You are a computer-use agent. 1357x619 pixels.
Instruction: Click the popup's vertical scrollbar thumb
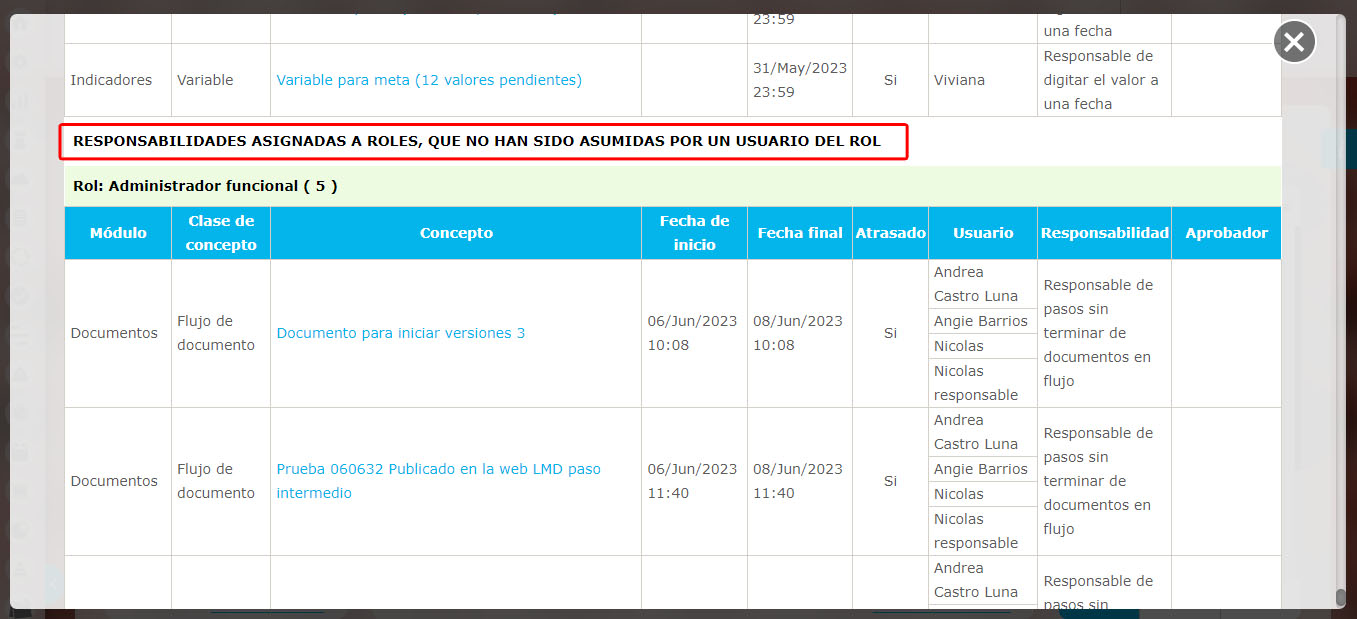coord(1340,597)
